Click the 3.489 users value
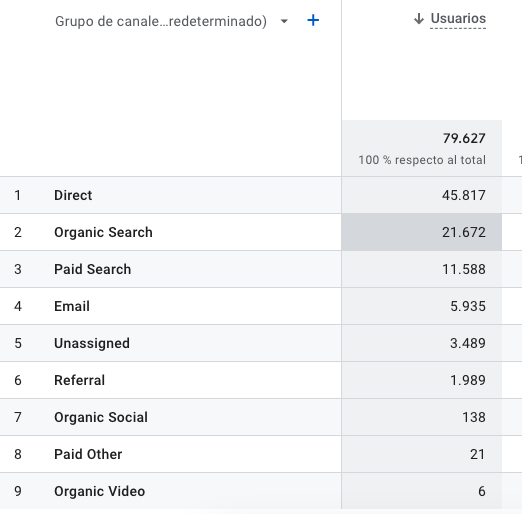 (x=468, y=343)
